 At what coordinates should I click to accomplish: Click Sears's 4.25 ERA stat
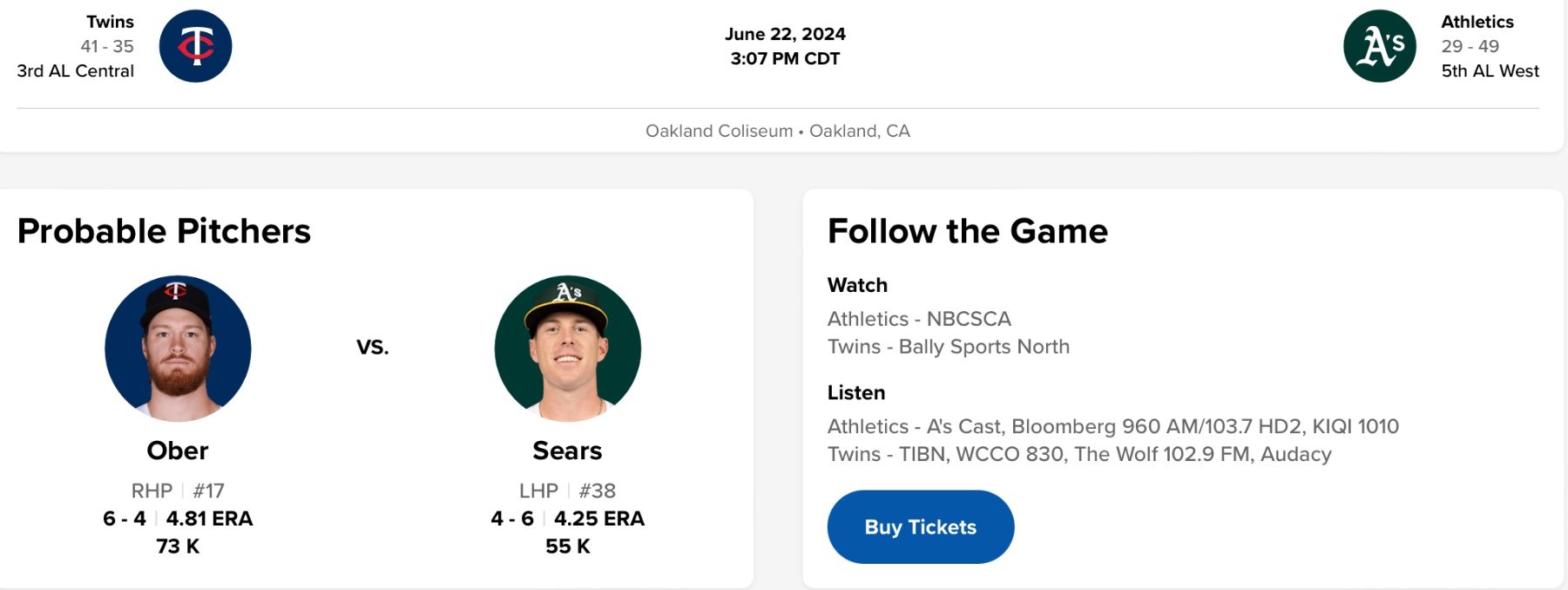(599, 519)
